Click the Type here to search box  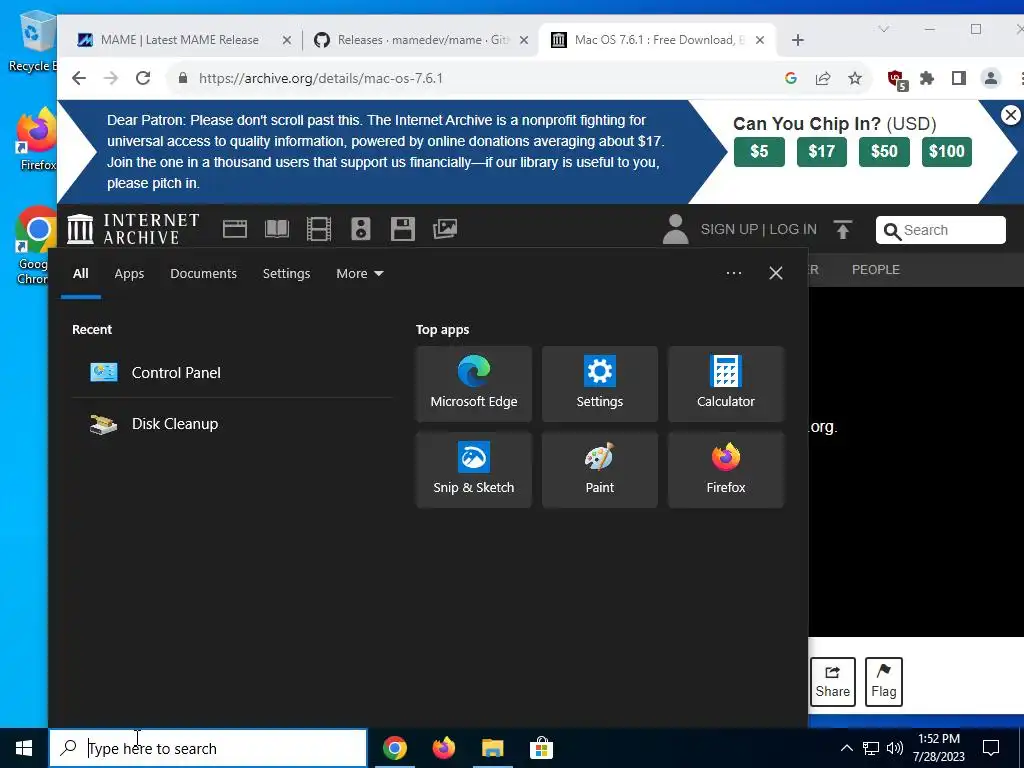coord(208,748)
